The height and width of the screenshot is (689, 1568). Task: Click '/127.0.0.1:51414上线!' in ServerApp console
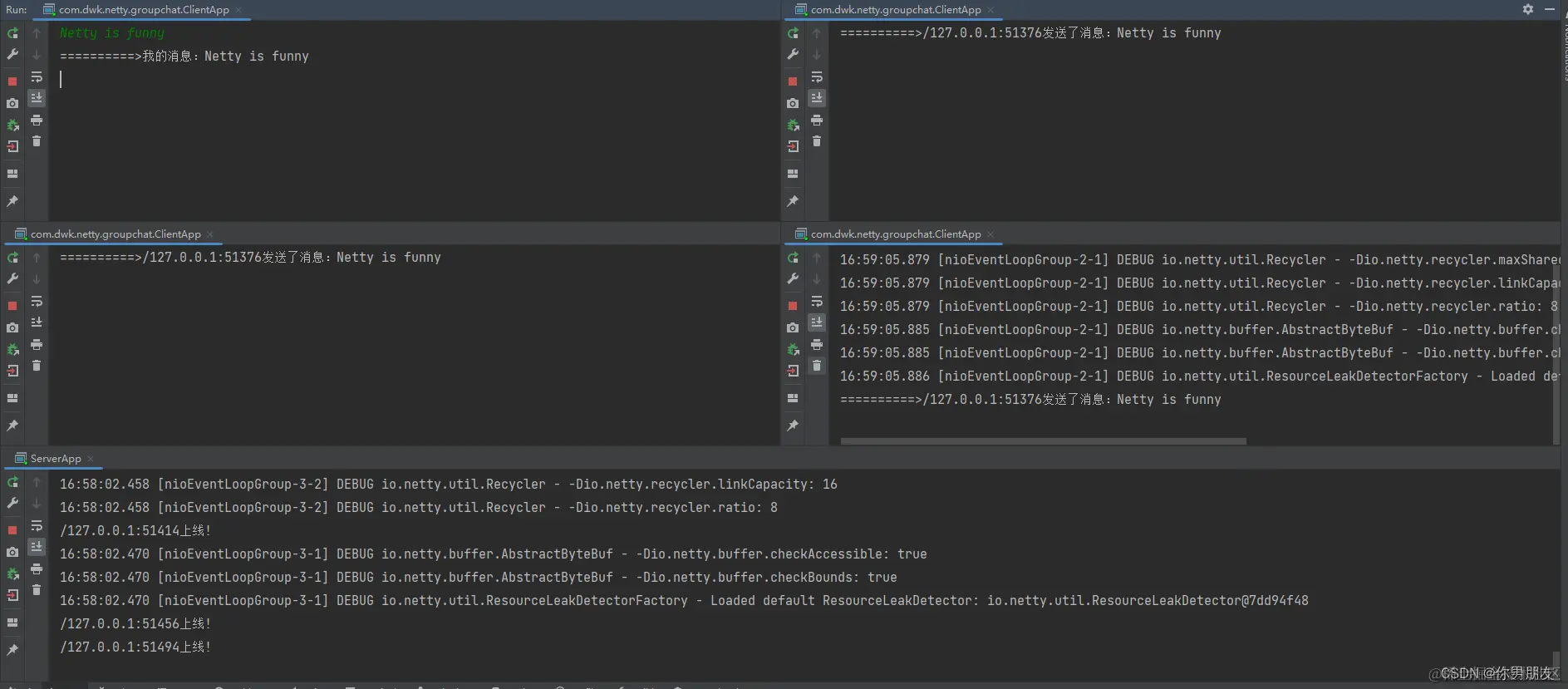pyautogui.click(x=135, y=530)
